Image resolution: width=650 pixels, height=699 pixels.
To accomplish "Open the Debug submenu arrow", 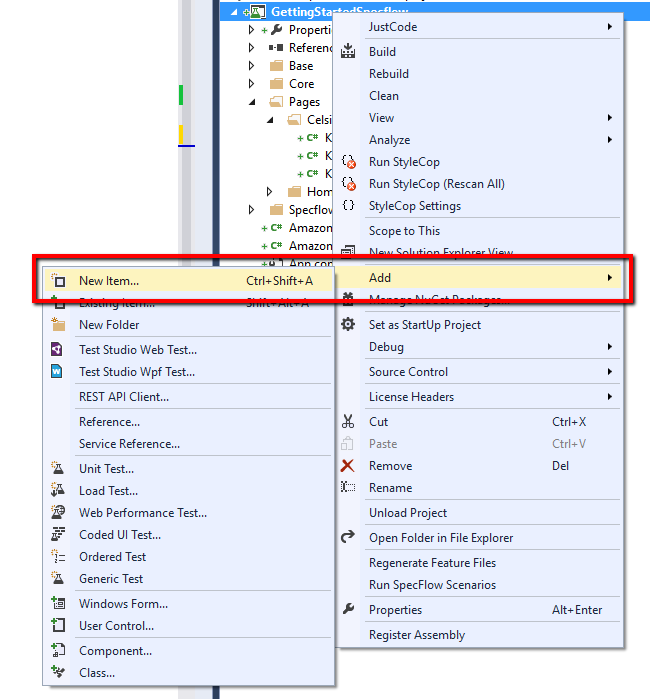I will (x=610, y=347).
